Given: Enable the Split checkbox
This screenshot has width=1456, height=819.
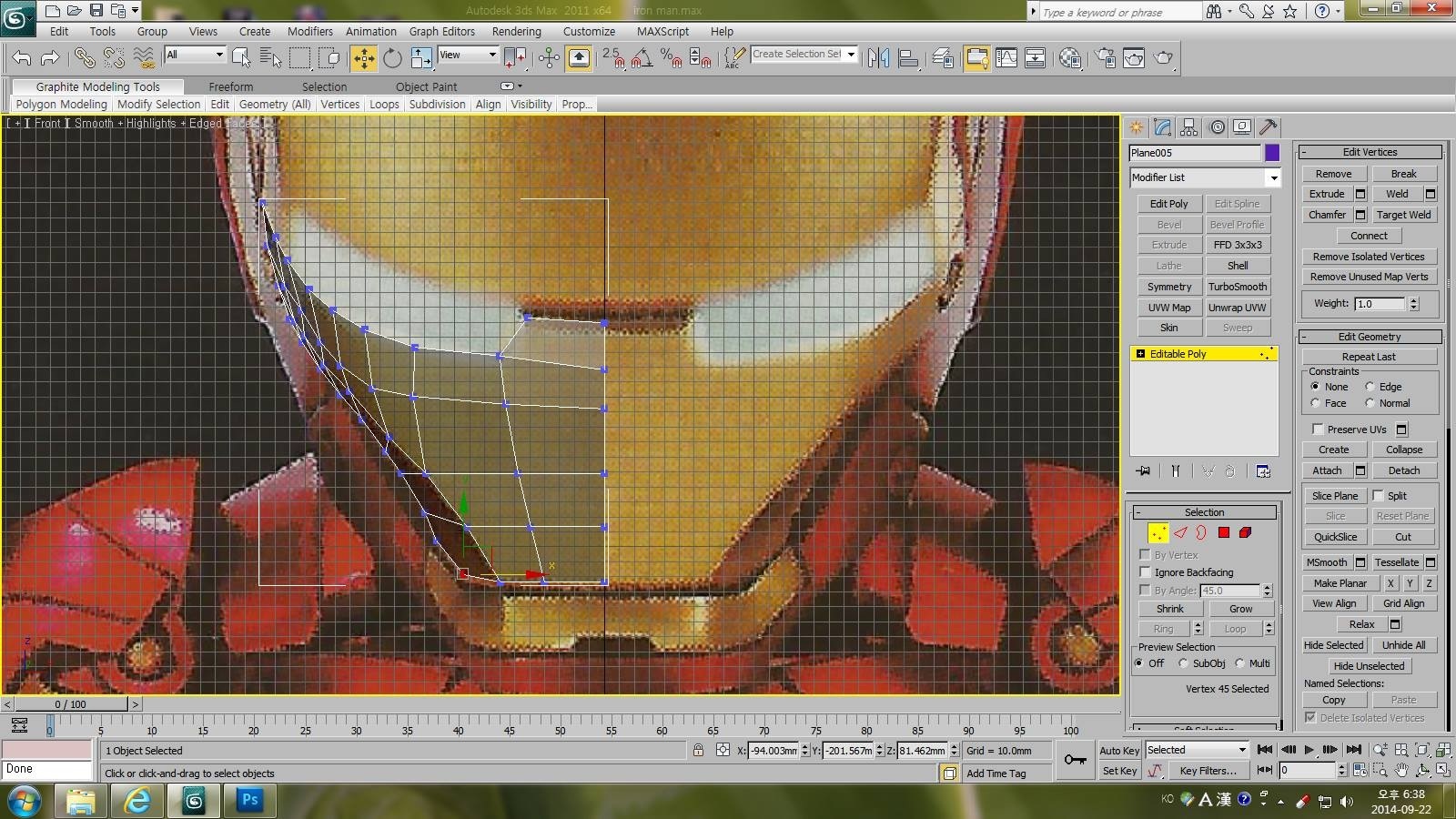Looking at the screenshot, I should pos(1378,496).
